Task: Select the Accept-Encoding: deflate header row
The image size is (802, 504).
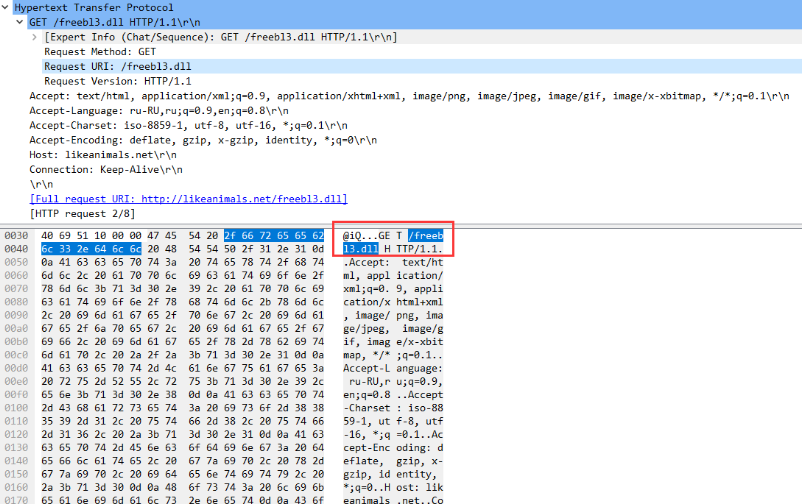Action: point(203,140)
